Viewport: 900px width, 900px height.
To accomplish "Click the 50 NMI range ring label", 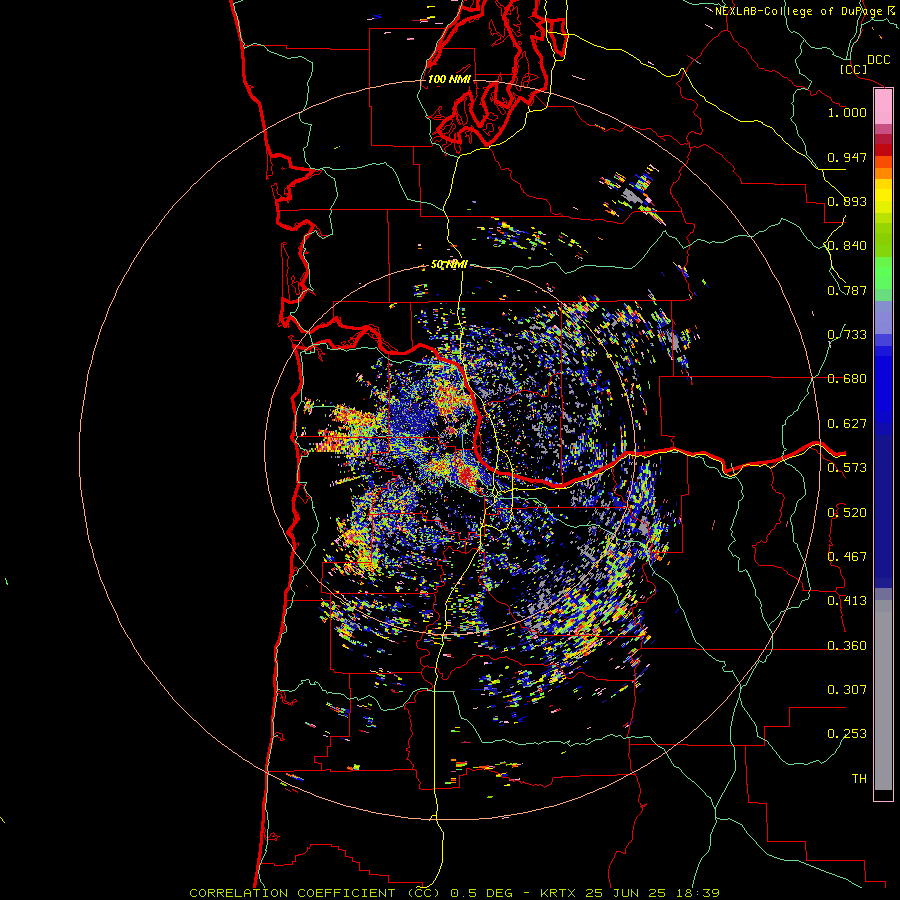I will click(x=449, y=265).
